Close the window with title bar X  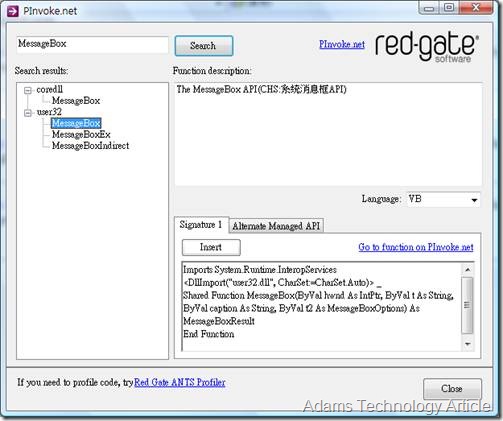[476, 8]
